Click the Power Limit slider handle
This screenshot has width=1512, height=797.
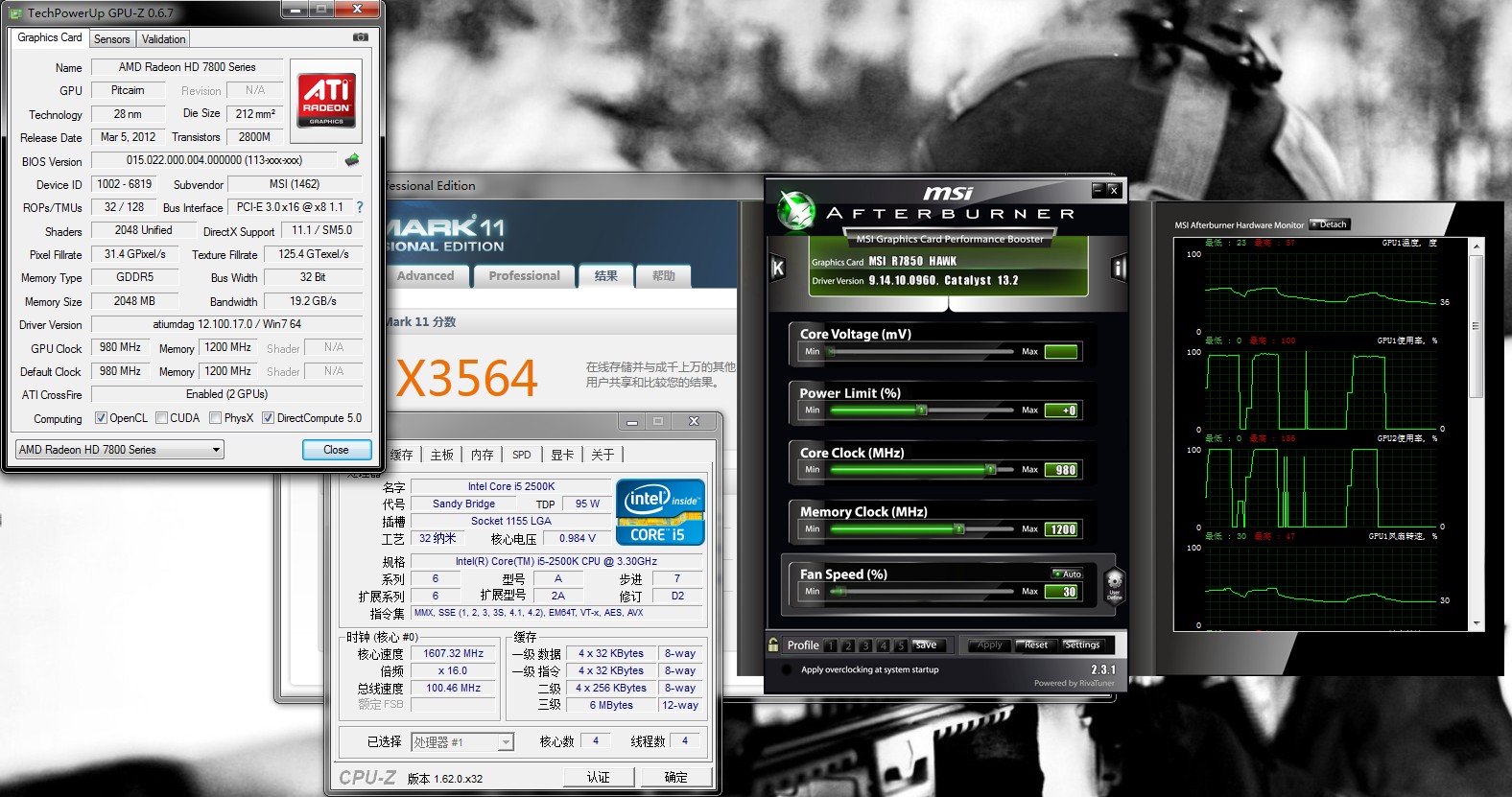(x=922, y=410)
